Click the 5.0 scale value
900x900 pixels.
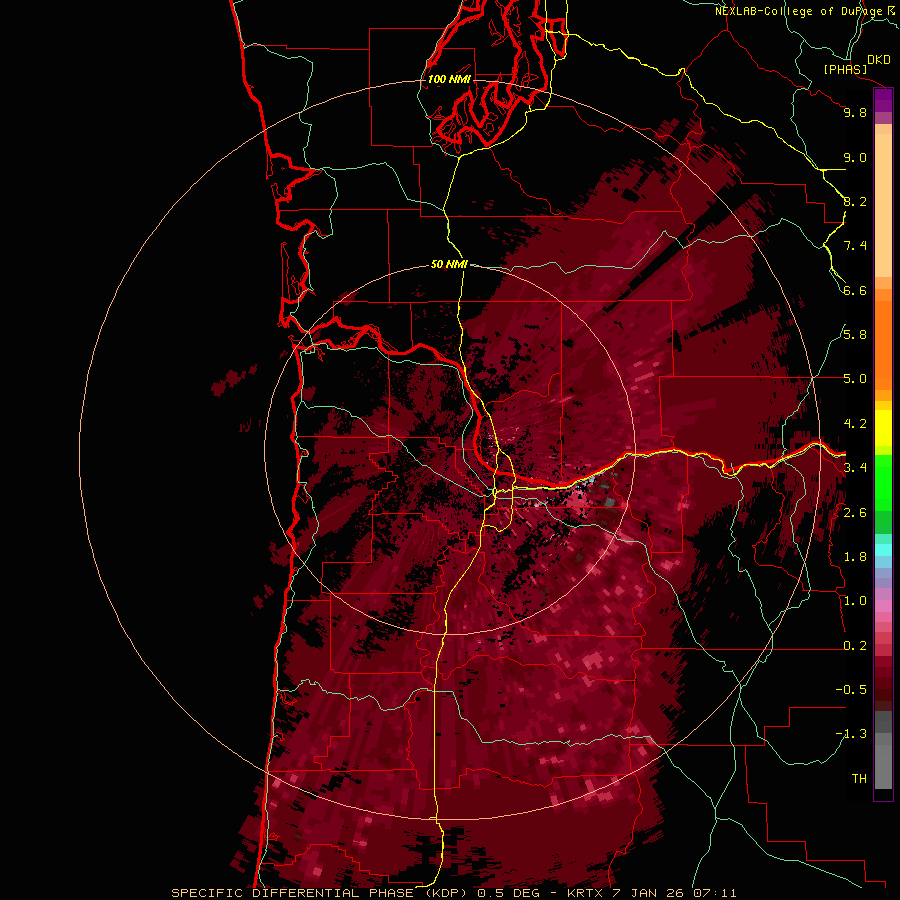855,379
